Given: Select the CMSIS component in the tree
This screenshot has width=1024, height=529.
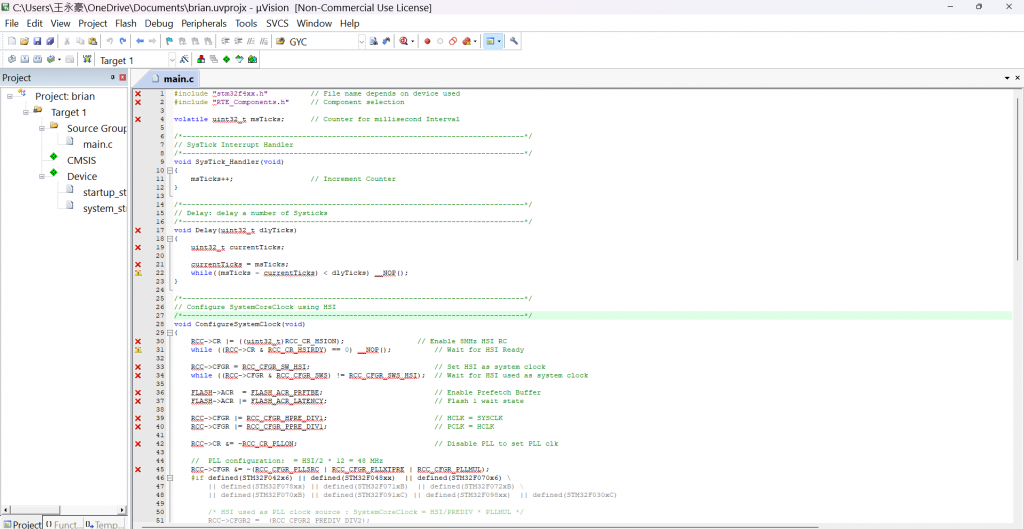Looking at the screenshot, I should click(82, 160).
